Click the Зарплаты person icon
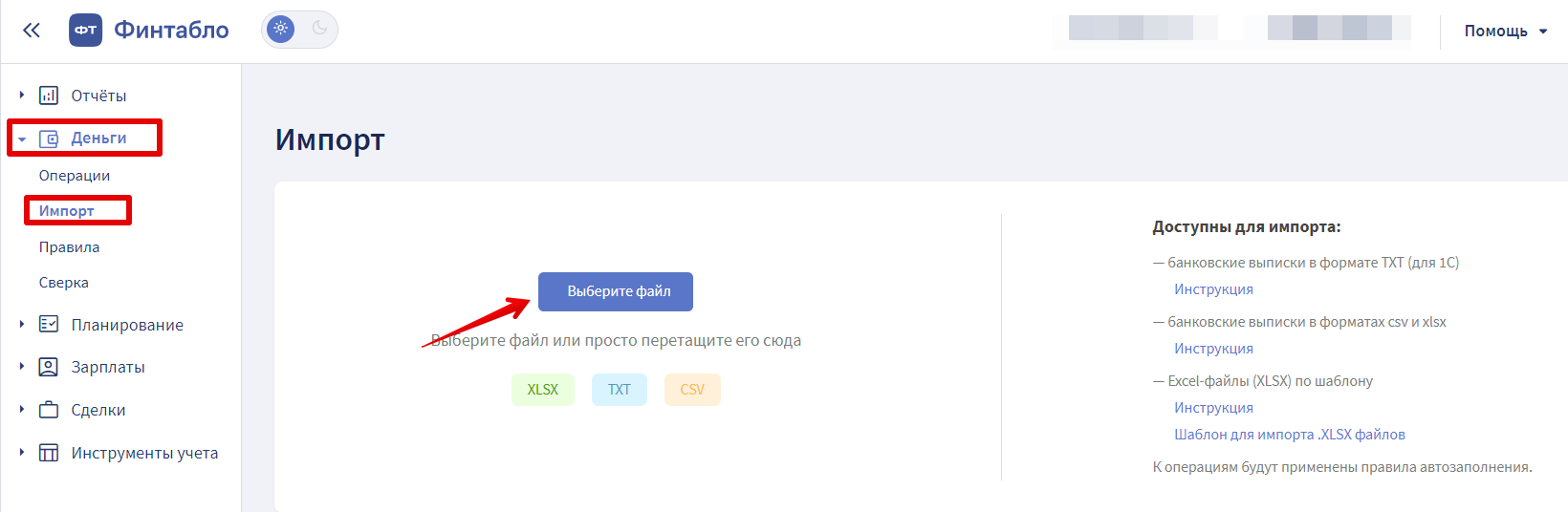 tap(49, 367)
